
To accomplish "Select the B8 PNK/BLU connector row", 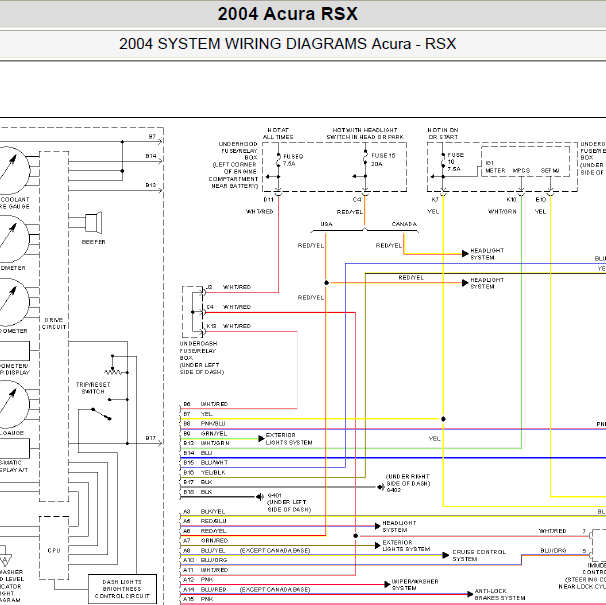I will 204,424.
